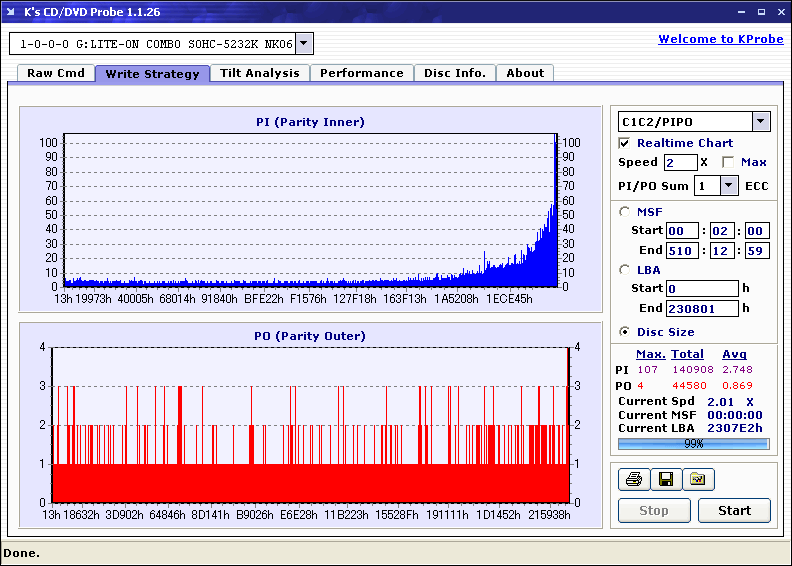The image size is (792, 566).
Task: Open the PI/PO Sum ECC dropdown
Action: (728, 186)
